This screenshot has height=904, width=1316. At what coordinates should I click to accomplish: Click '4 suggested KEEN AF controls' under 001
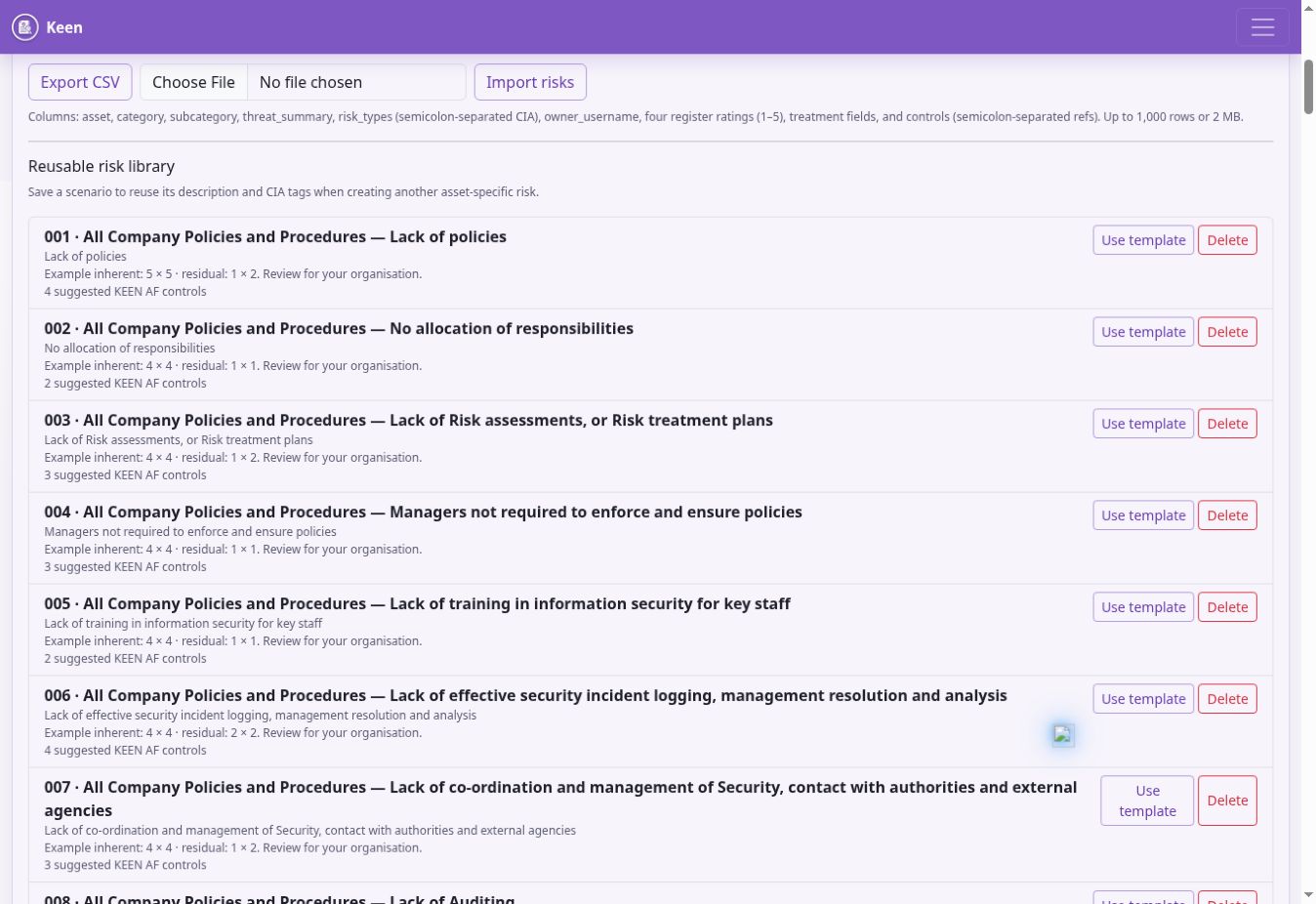[125, 292]
